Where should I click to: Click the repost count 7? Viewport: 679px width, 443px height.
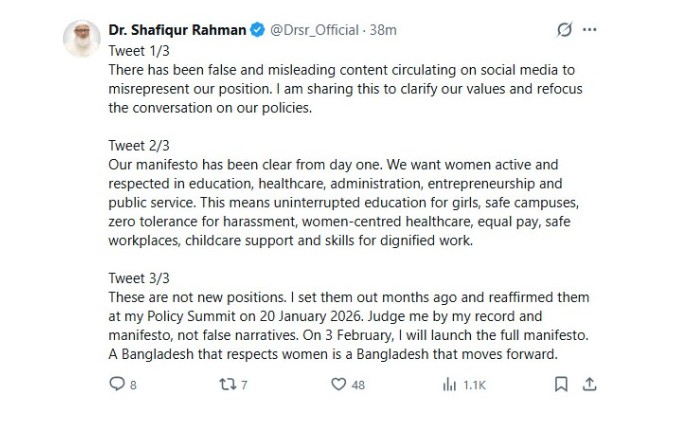(x=243, y=384)
